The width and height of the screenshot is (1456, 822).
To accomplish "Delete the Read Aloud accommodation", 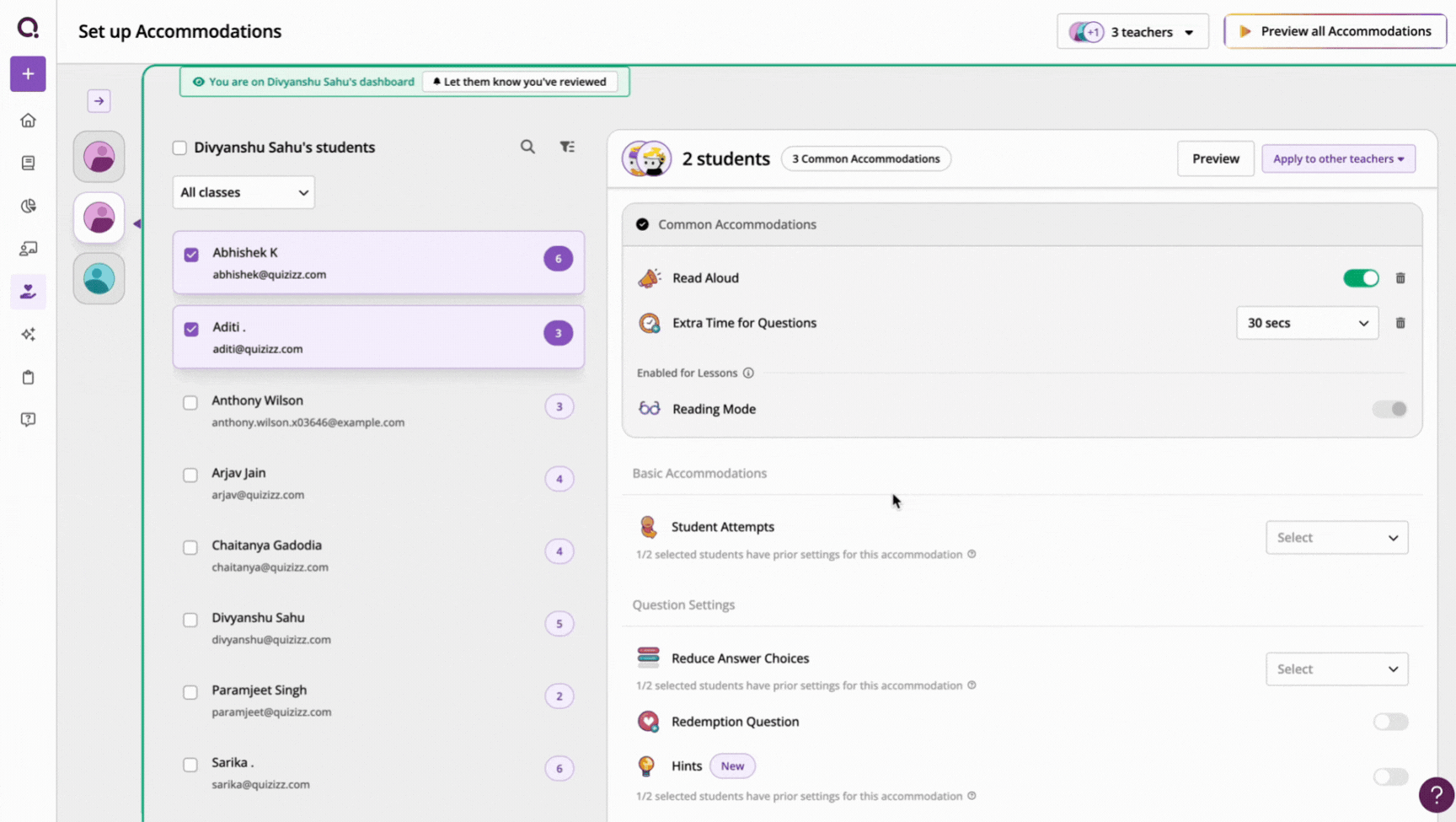I will (1400, 278).
